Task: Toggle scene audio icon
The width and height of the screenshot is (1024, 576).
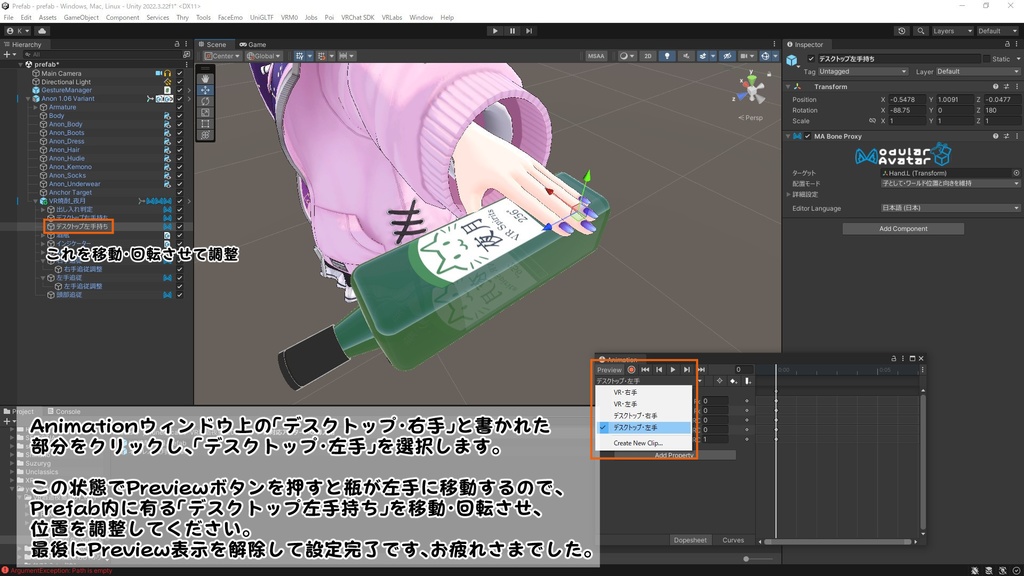Action: pos(686,56)
